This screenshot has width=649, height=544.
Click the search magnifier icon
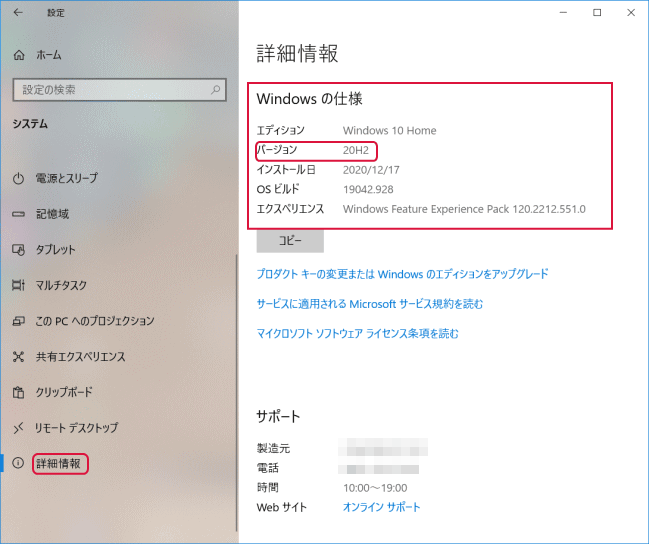tap(216, 89)
